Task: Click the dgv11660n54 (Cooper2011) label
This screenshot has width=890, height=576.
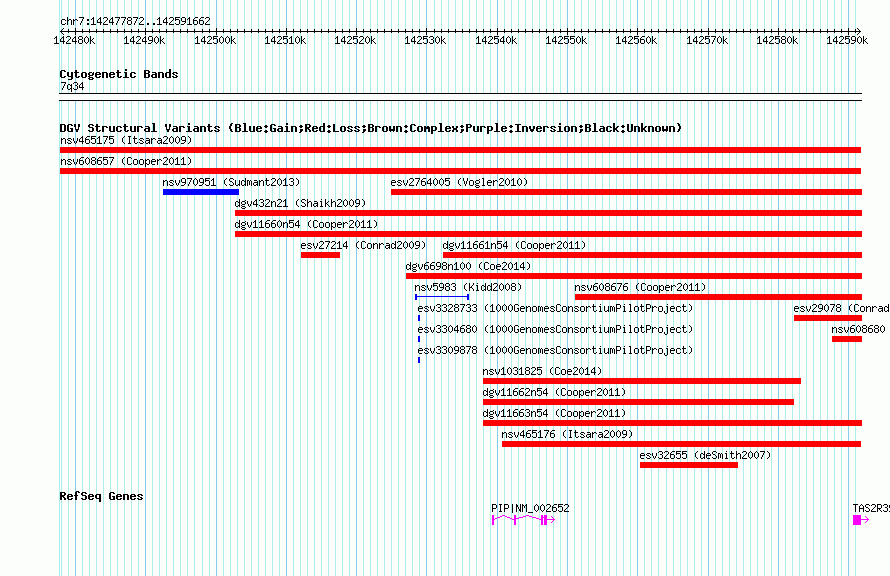Action: [307, 224]
